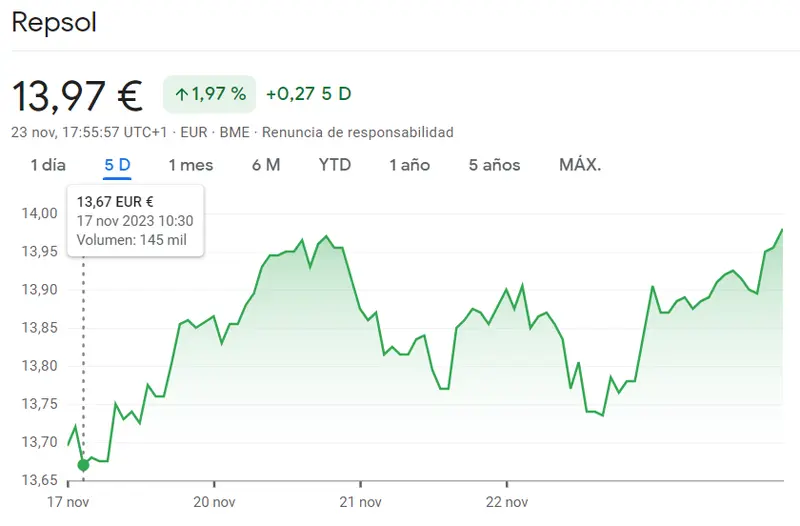Viewport: 800px width, 526px height.
Task: Open the Renuncia de responsabilidad link
Action: pyautogui.click(x=358, y=132)
